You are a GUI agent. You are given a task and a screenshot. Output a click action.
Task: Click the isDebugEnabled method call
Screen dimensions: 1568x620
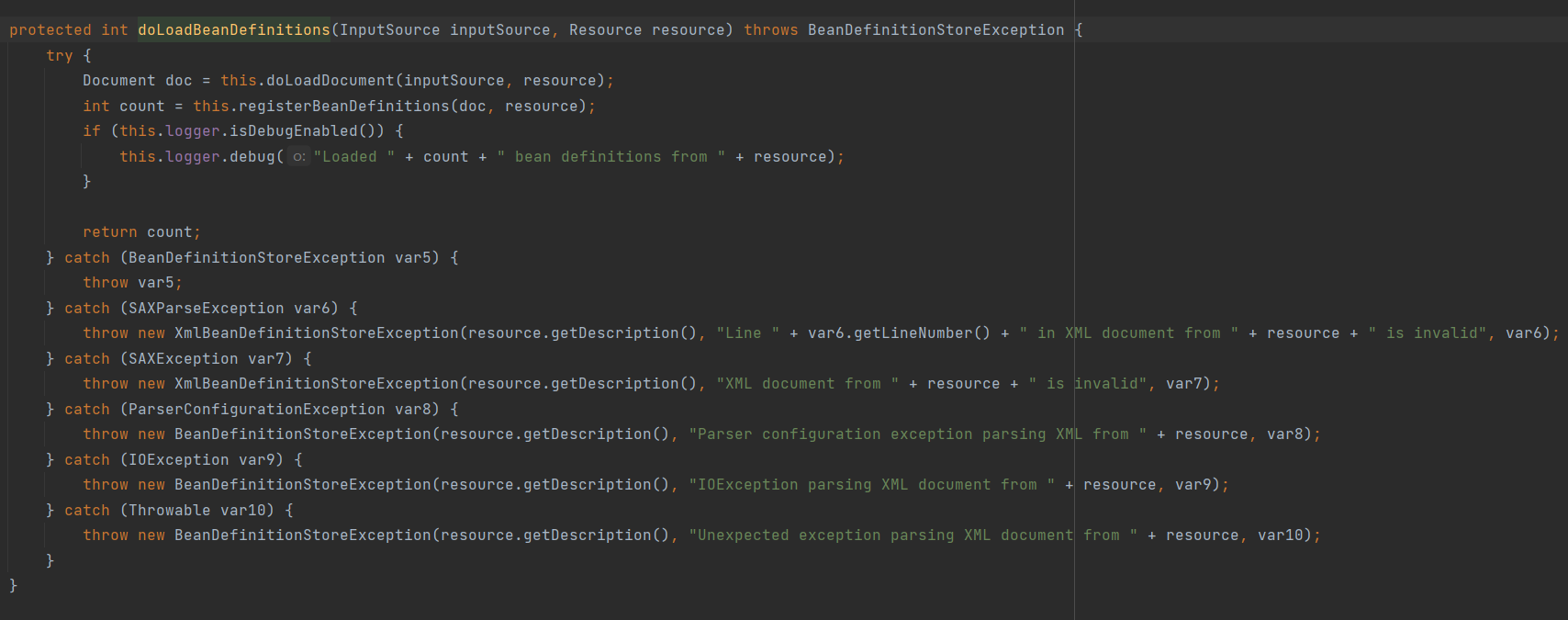[x=294, y=131]
